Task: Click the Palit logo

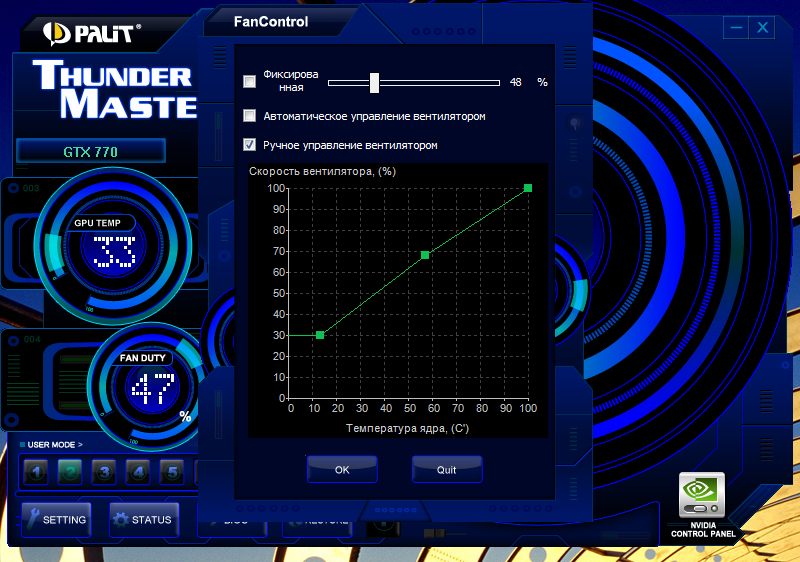Action: click(92, 34)
